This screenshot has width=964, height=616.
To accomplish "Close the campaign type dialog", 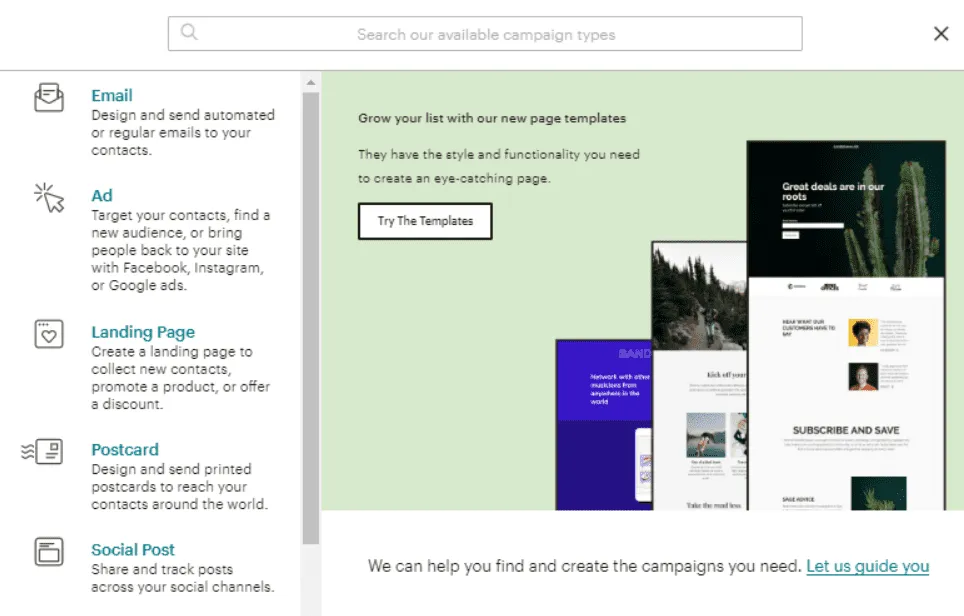I will coord(940,34).
